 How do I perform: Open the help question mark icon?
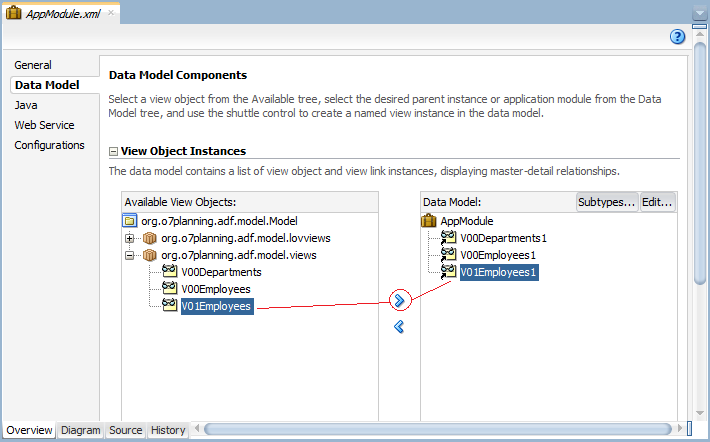tap(677, 37)
